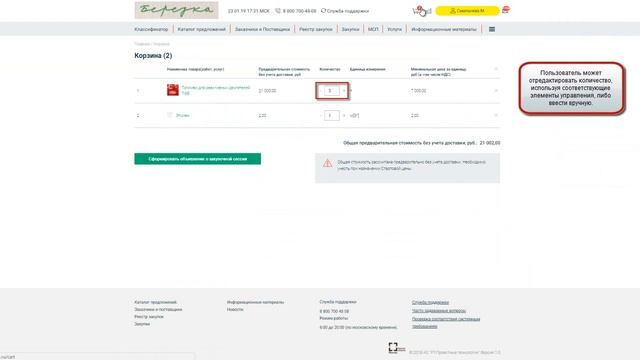Open Информационные материалы in navigation bar
Viewport: 640px width, 360px height.
[444, 29]
